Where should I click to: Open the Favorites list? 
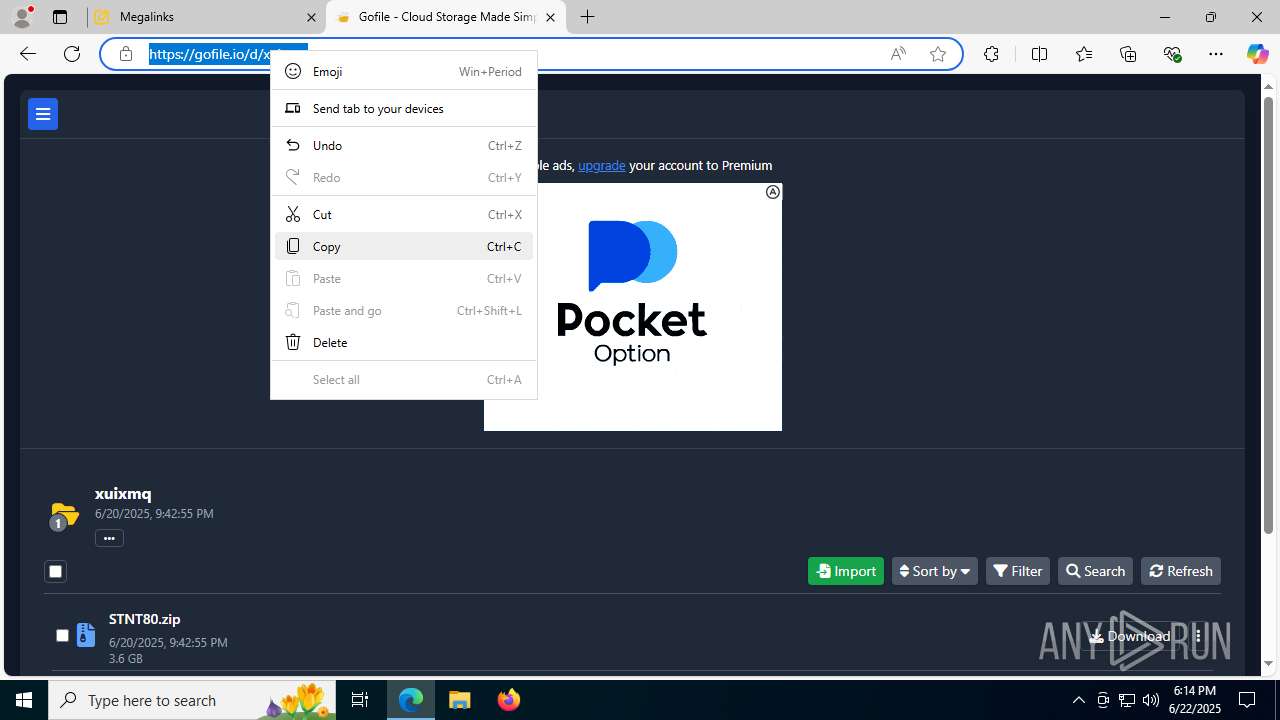1083,54
